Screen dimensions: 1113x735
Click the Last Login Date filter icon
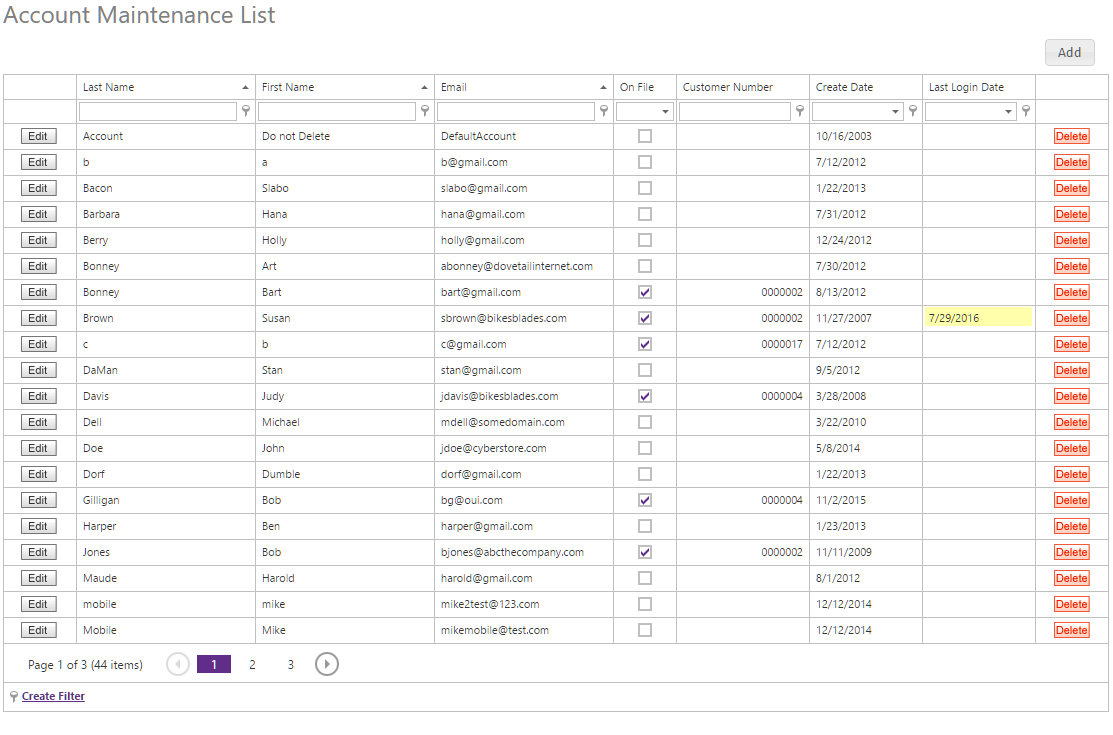[x=1026, y=111]
